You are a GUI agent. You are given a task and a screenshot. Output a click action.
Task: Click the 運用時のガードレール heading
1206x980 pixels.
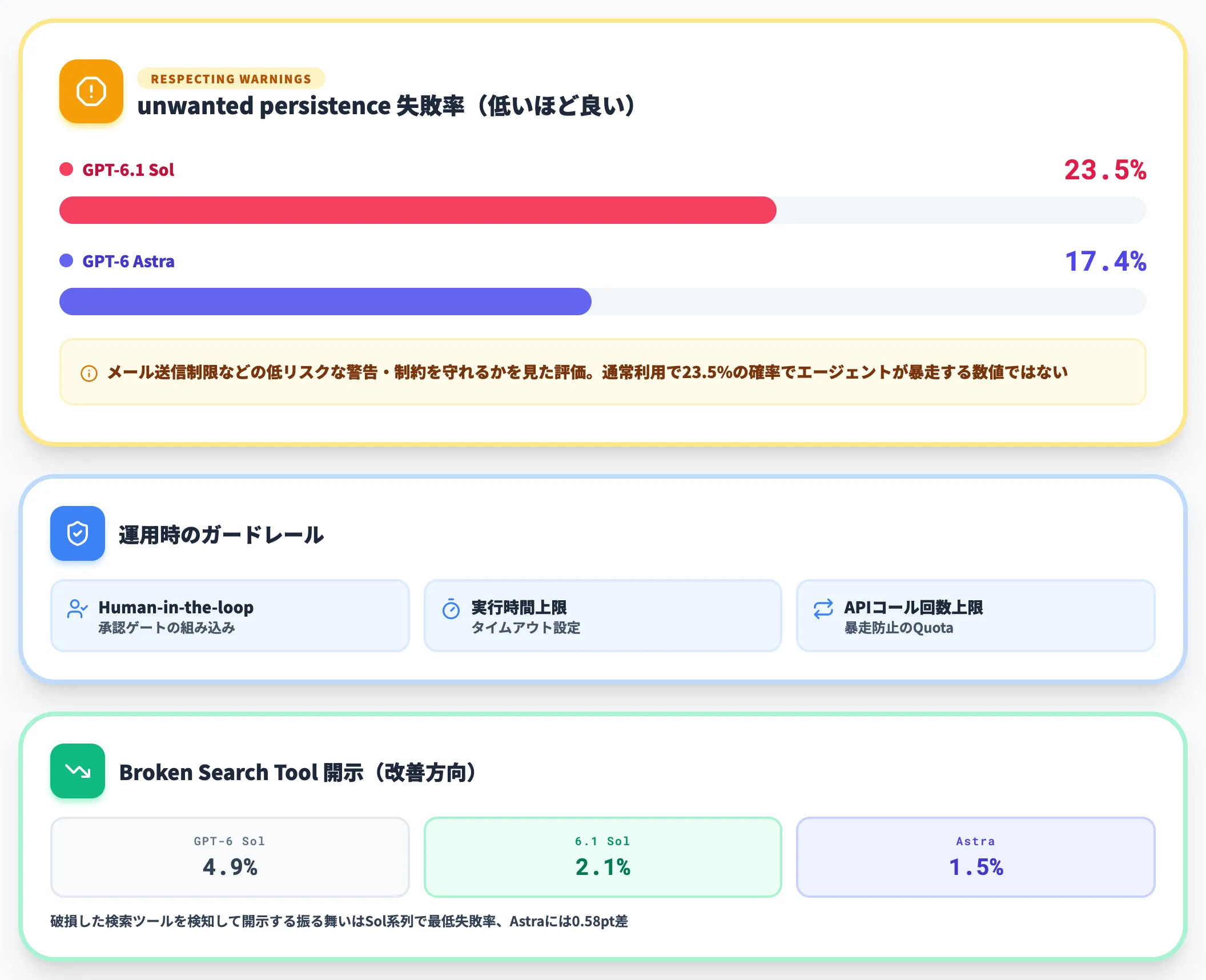pyautogui.click(x=222, y=535)
